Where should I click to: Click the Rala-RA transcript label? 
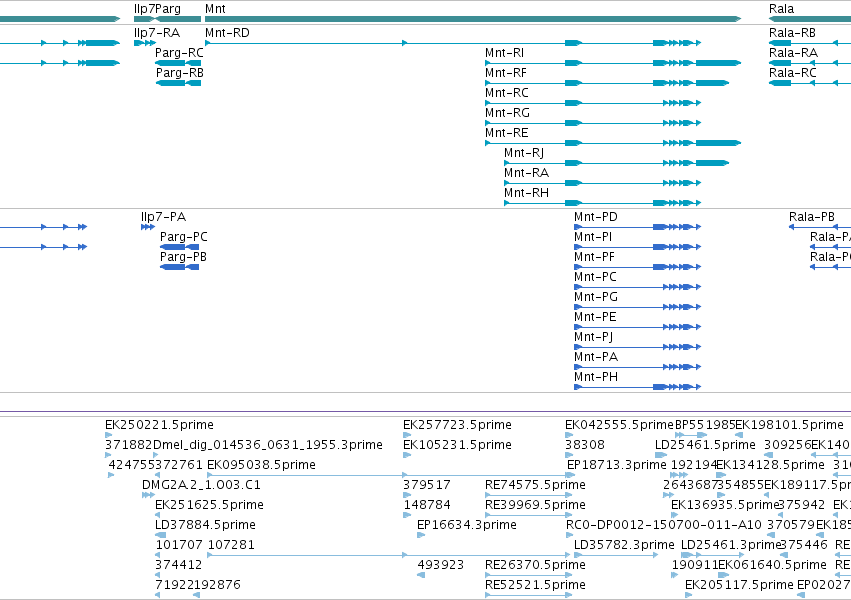[793, 53]
